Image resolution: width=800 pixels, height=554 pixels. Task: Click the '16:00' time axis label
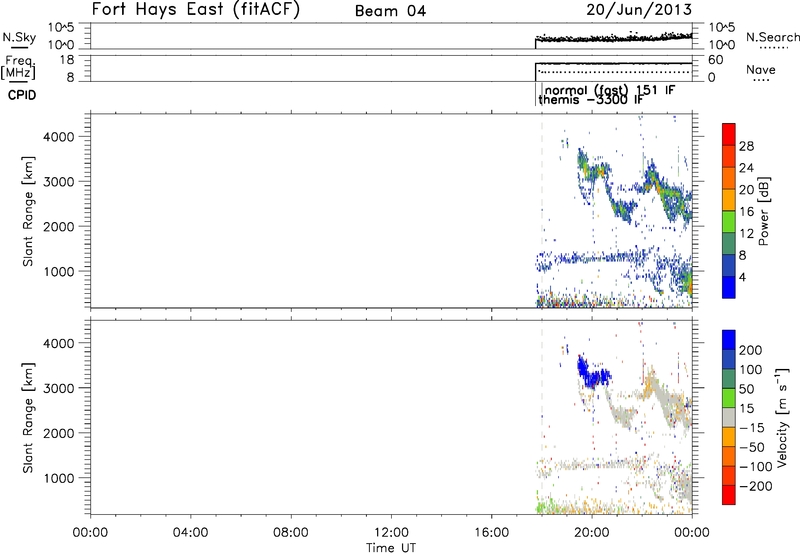coord(491,533)
